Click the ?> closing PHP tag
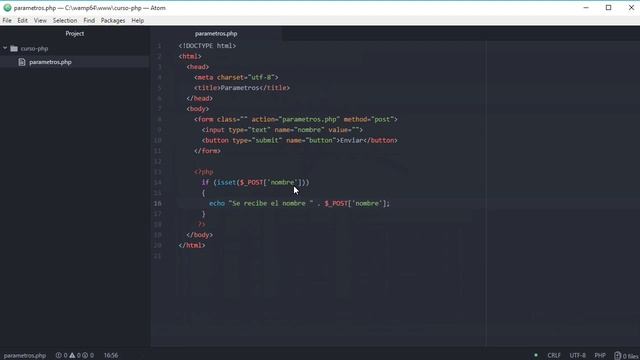This screenshot has height=360, width=640. [x=201, y=224]
